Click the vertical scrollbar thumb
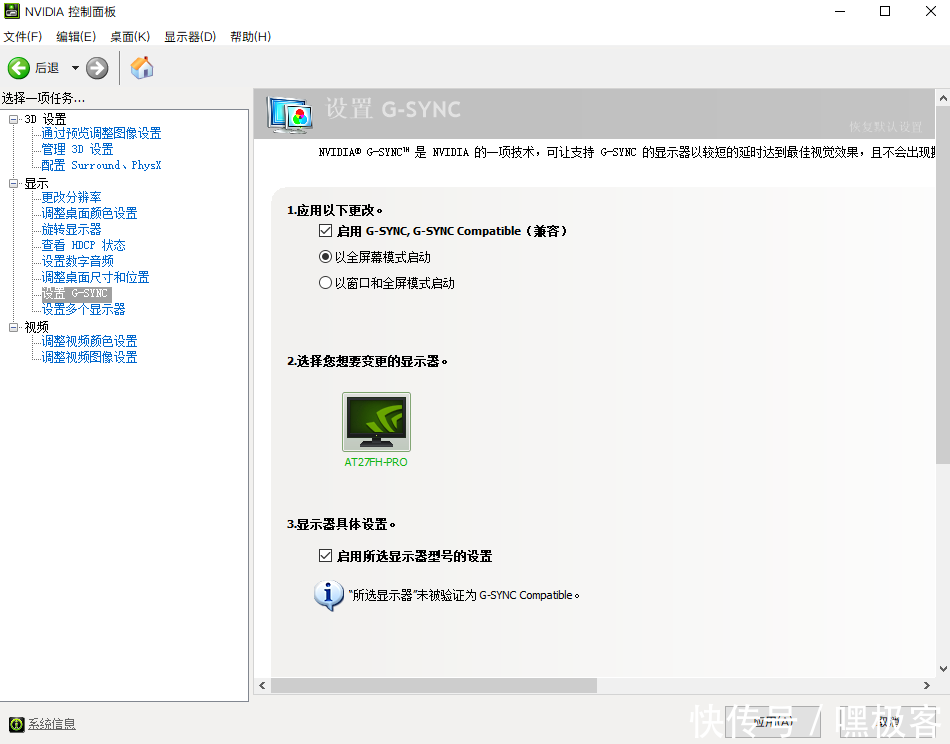 point(943,285)
